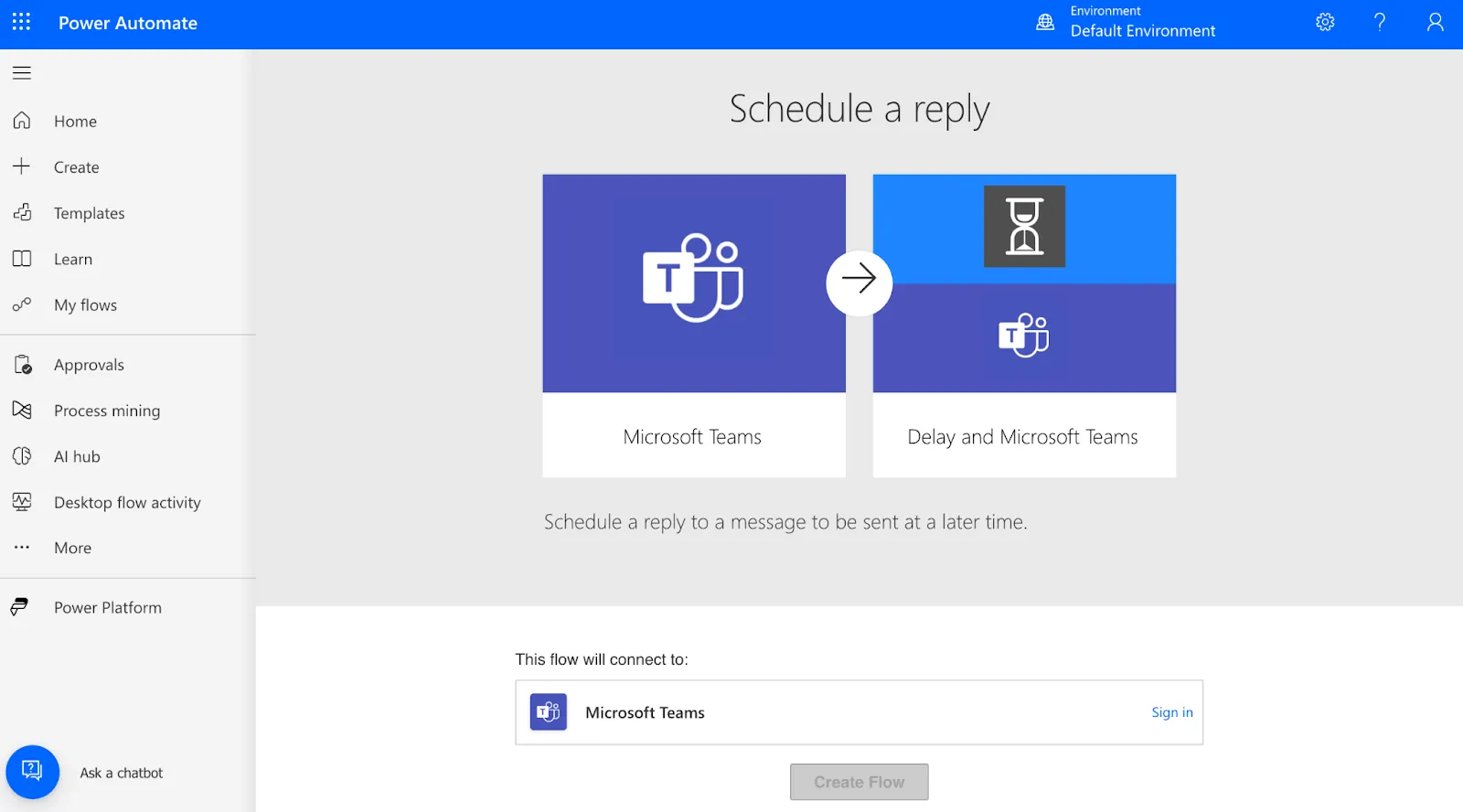
Task: Click Sign in for Microsoft Teams
Action: coord(1172,712)
